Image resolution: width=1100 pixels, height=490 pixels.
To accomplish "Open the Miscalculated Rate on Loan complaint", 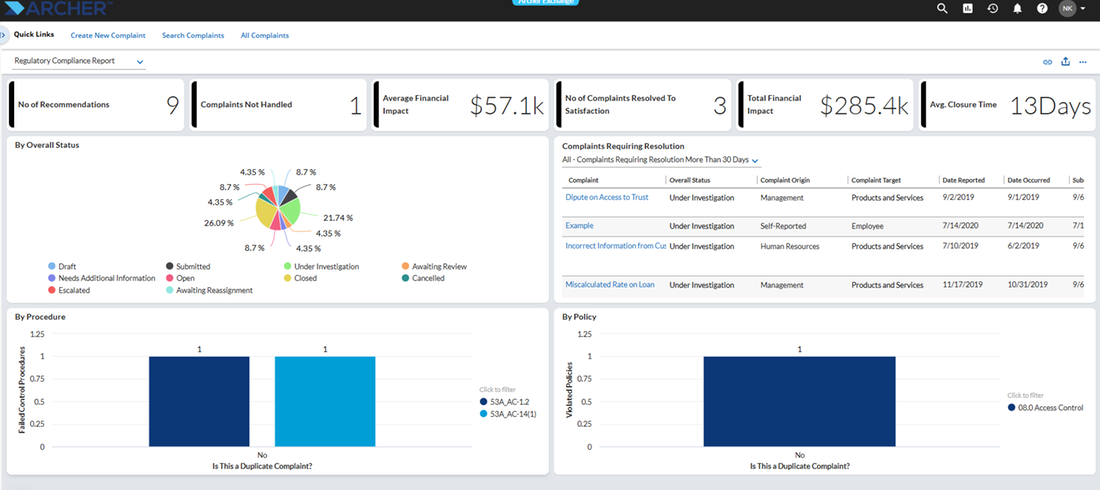I will coord(610,285).
